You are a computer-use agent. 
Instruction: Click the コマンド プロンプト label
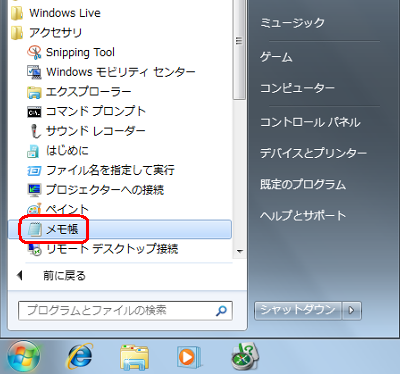96,111
